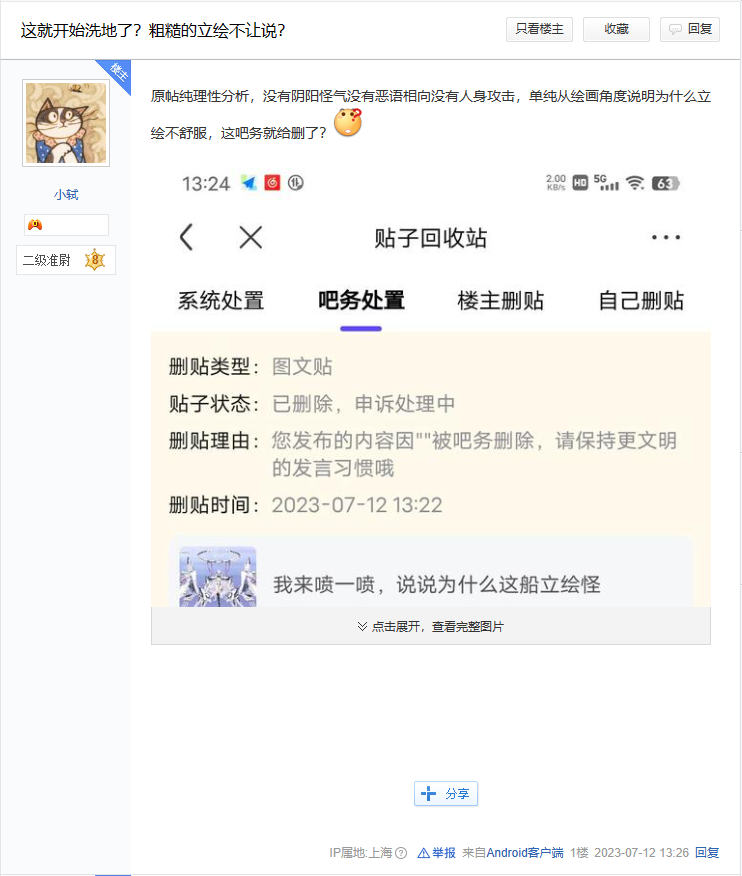Click the orange member badge icon
The image size is (742, 876).
point(35,225)
